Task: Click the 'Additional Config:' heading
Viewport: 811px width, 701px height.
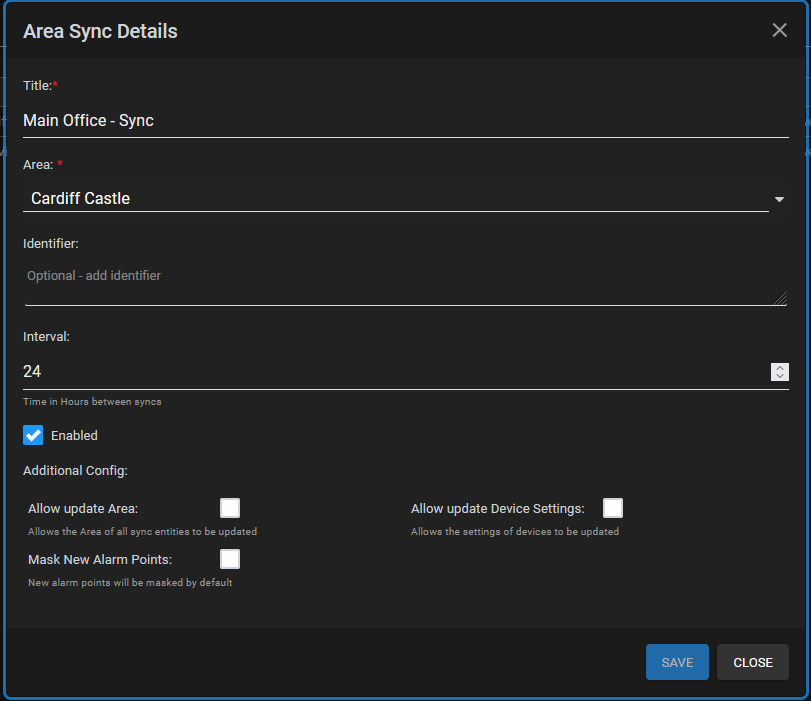Action: (76, 471)
